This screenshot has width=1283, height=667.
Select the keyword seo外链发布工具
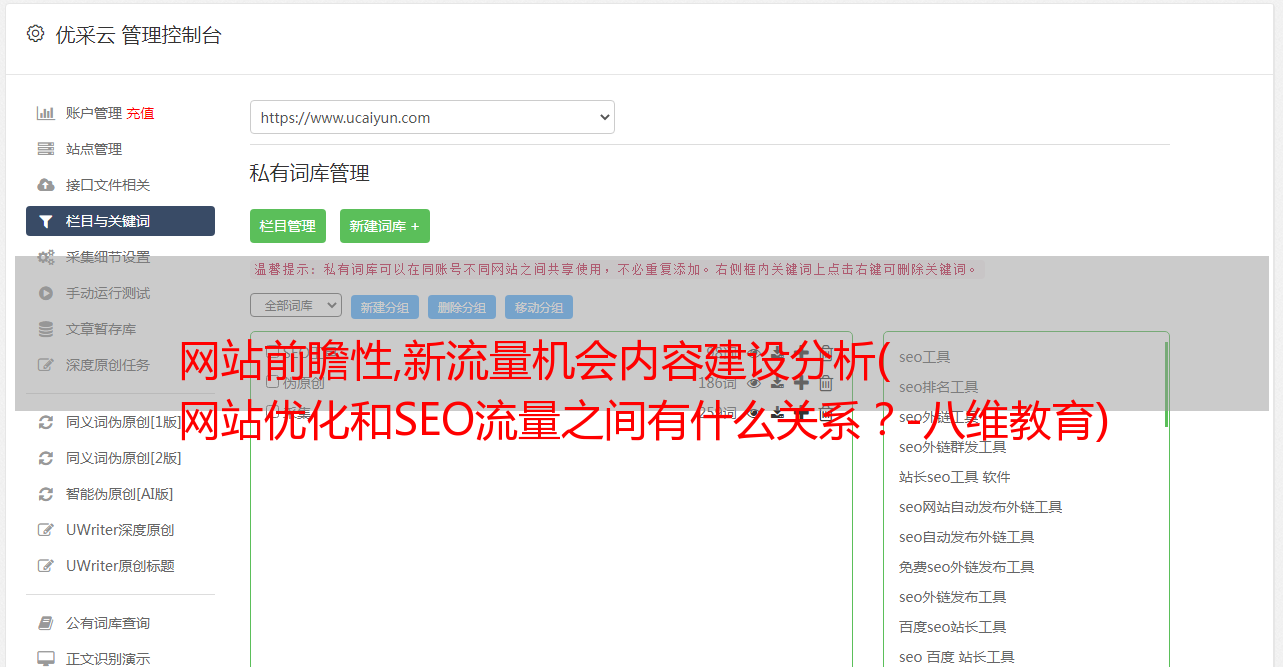point(953,597)
